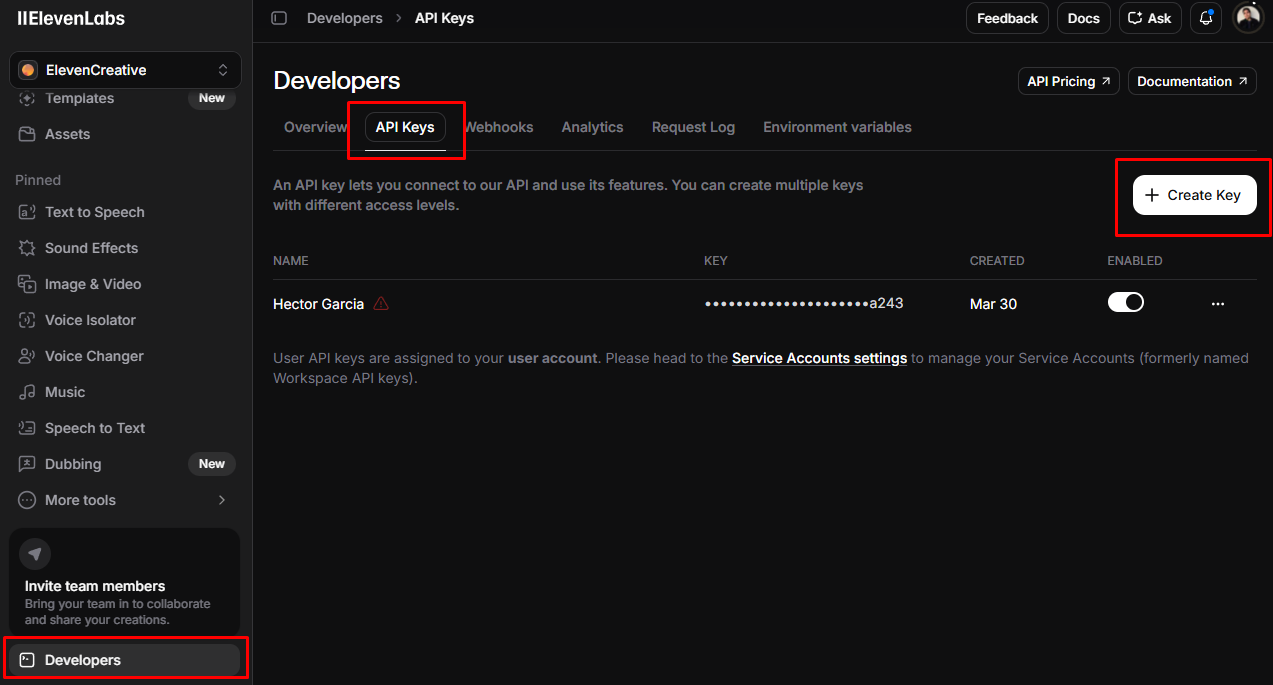Click the Hector Garcia key name
The width and height of the screenshot is (1273, 685).
[x=318, y=304]
